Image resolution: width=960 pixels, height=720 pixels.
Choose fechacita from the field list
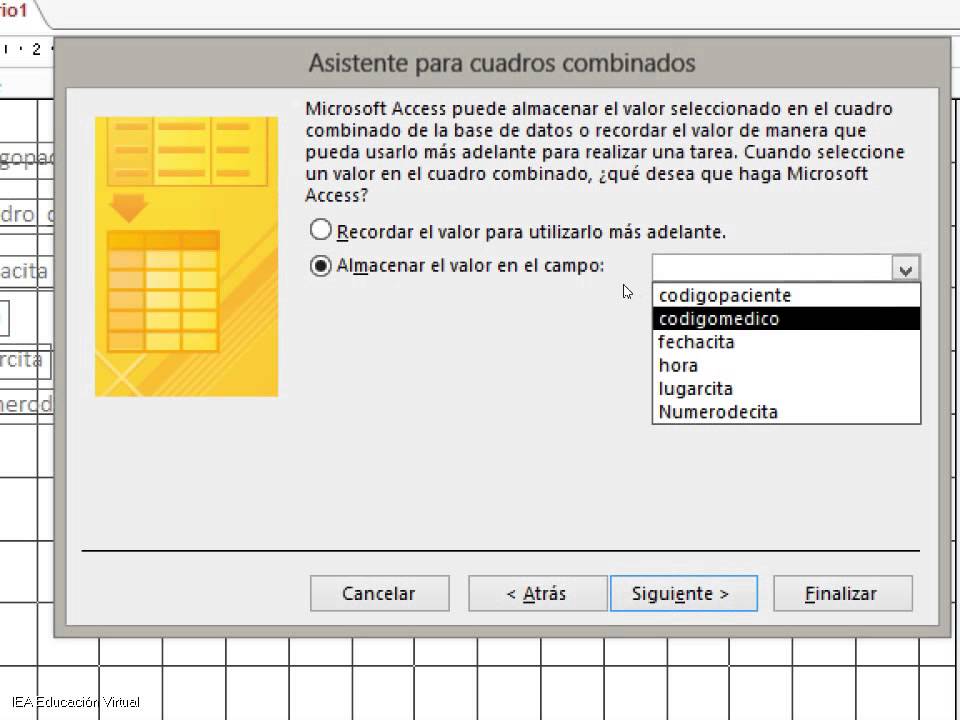click(786, 342)
